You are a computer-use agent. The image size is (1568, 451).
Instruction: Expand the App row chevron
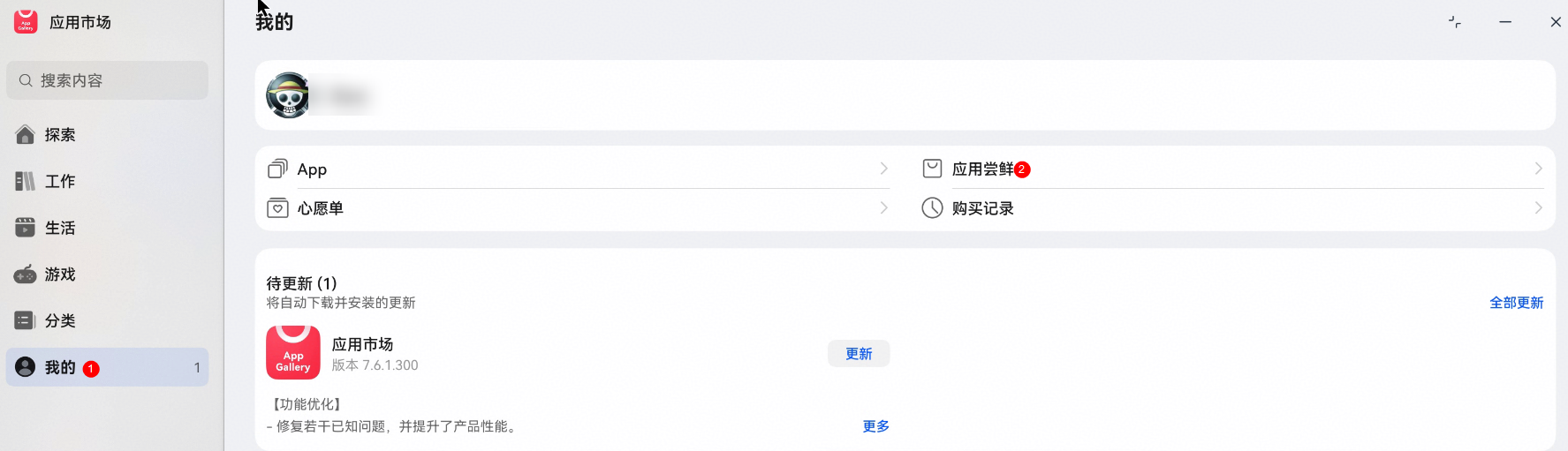(x=883, y=169)
